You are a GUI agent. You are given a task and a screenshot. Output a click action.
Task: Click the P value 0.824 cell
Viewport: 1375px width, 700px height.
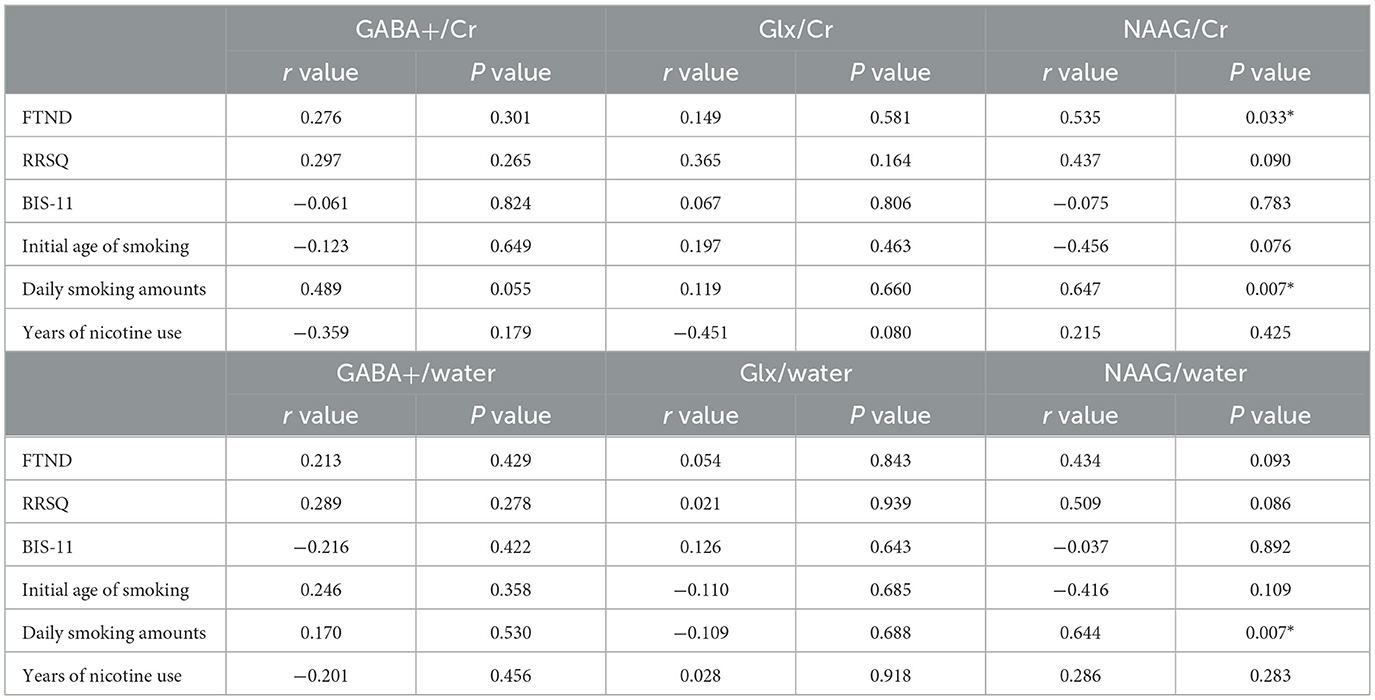[x=510, y=203]
